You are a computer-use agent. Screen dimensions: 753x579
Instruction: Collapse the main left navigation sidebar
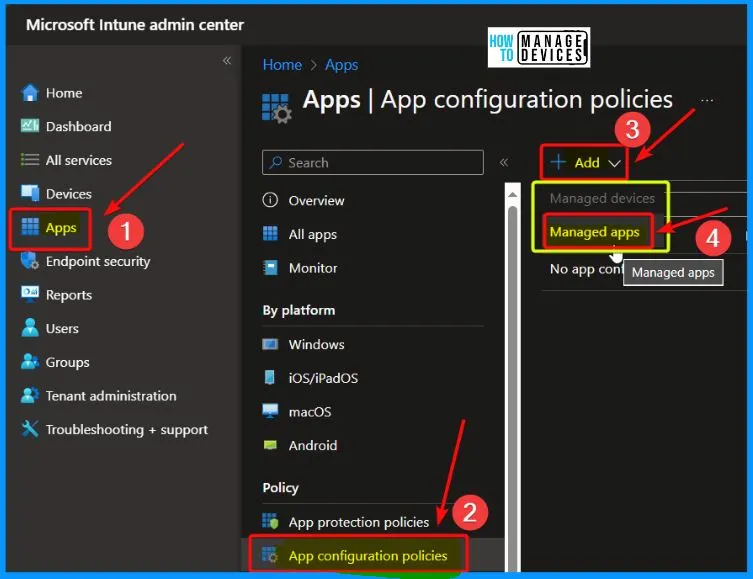pos(227,60)
